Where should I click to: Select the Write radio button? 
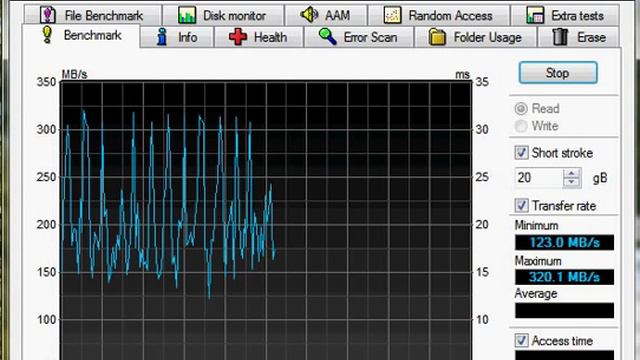521,126
